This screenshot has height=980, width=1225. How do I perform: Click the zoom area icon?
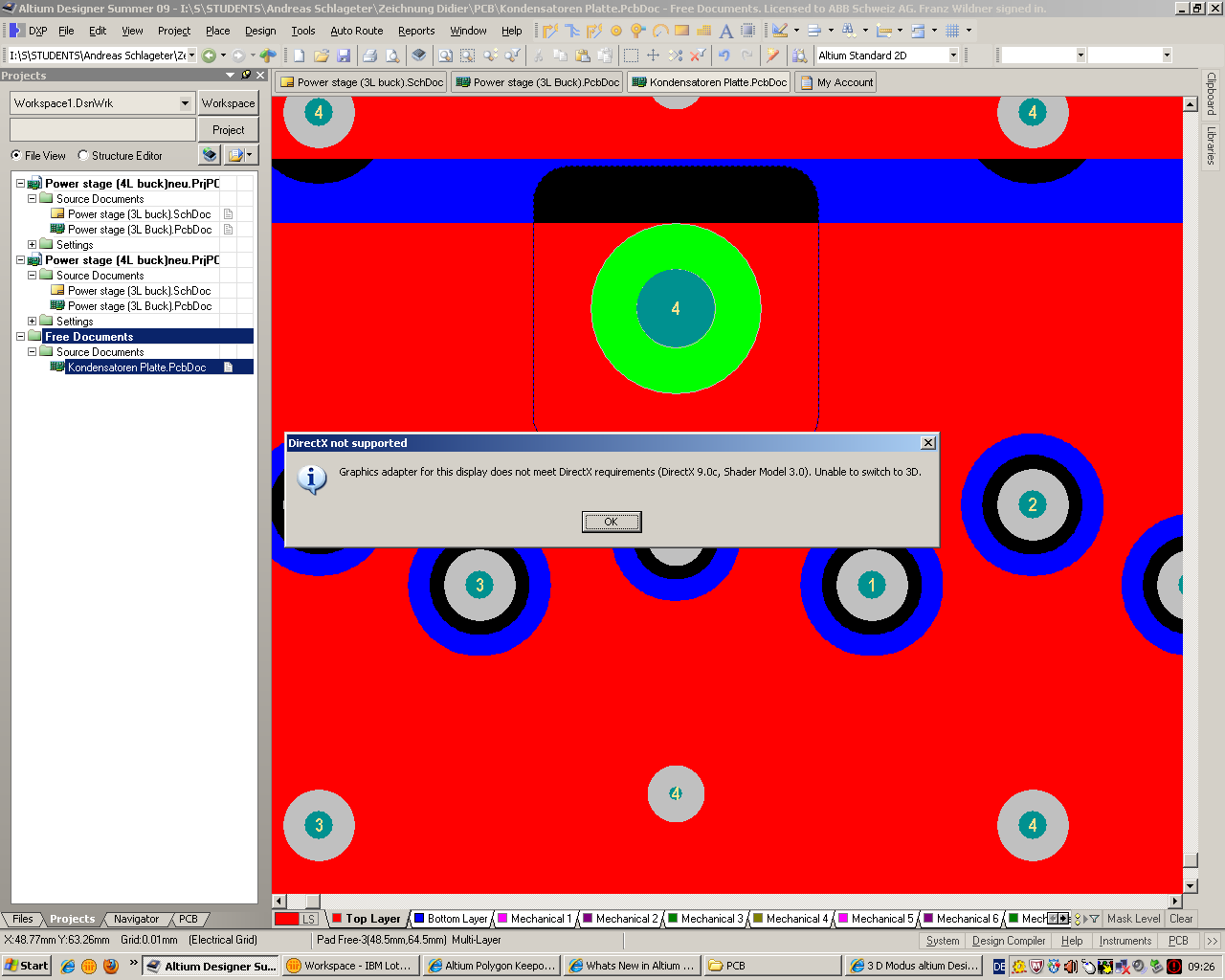coord(467,56)
